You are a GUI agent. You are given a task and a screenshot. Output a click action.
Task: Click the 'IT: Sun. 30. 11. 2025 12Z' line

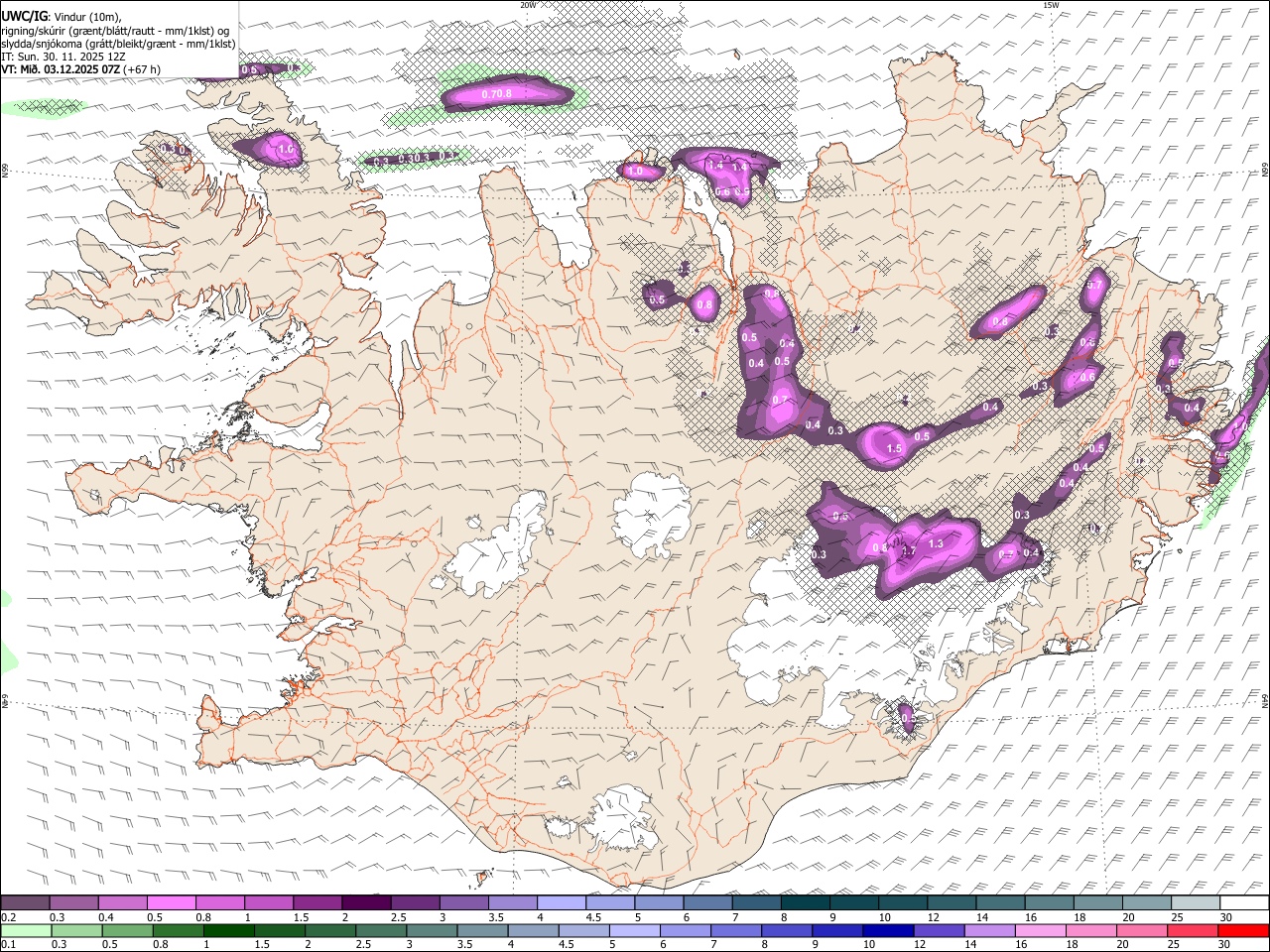click(63, 57)
